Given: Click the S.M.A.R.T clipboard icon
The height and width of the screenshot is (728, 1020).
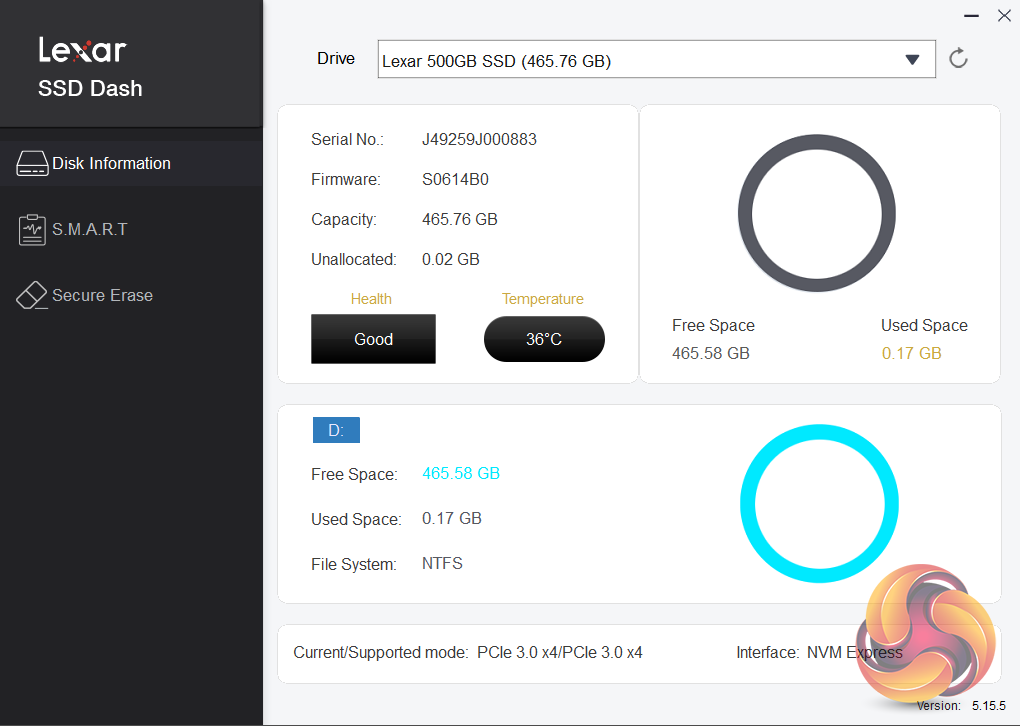Looking at the screenshot, I should click(32, 230).
